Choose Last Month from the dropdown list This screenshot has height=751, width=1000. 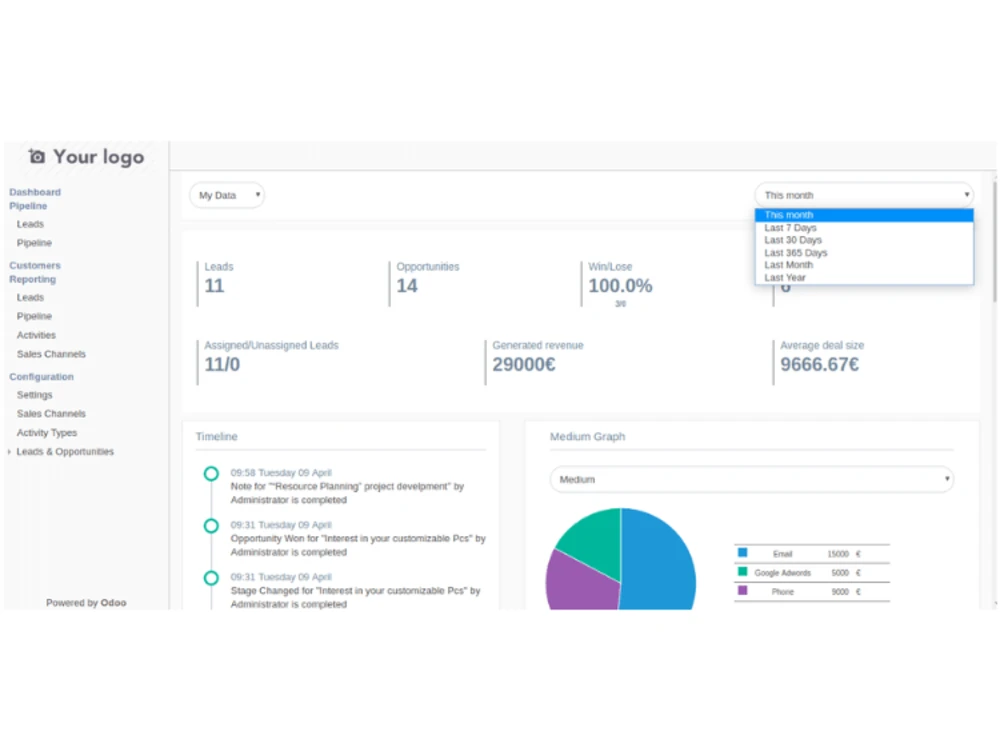864,265
